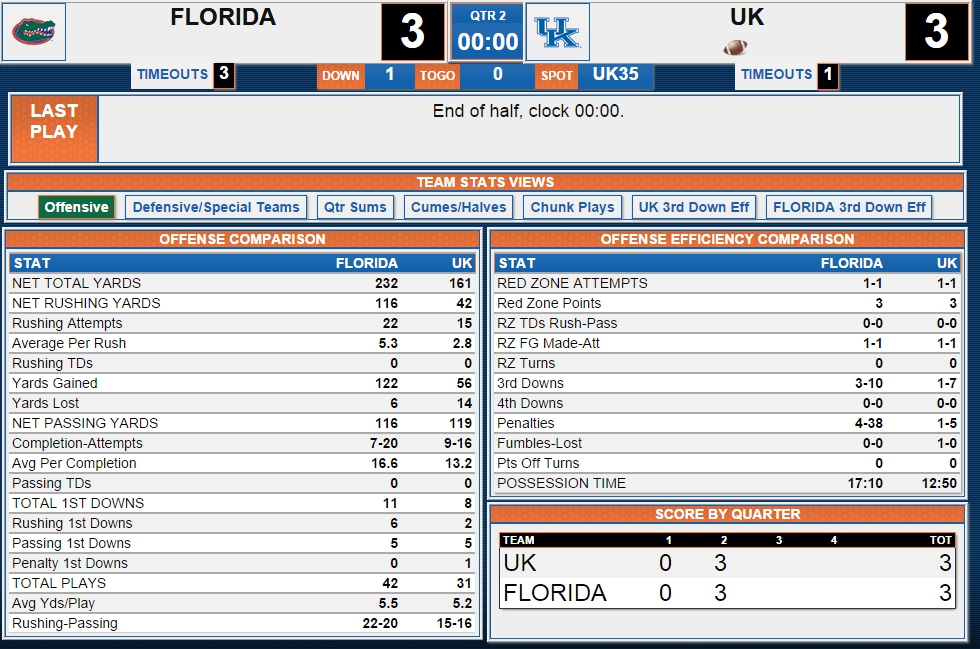Switch to Defensive/Special Teams view

[216, 207]
